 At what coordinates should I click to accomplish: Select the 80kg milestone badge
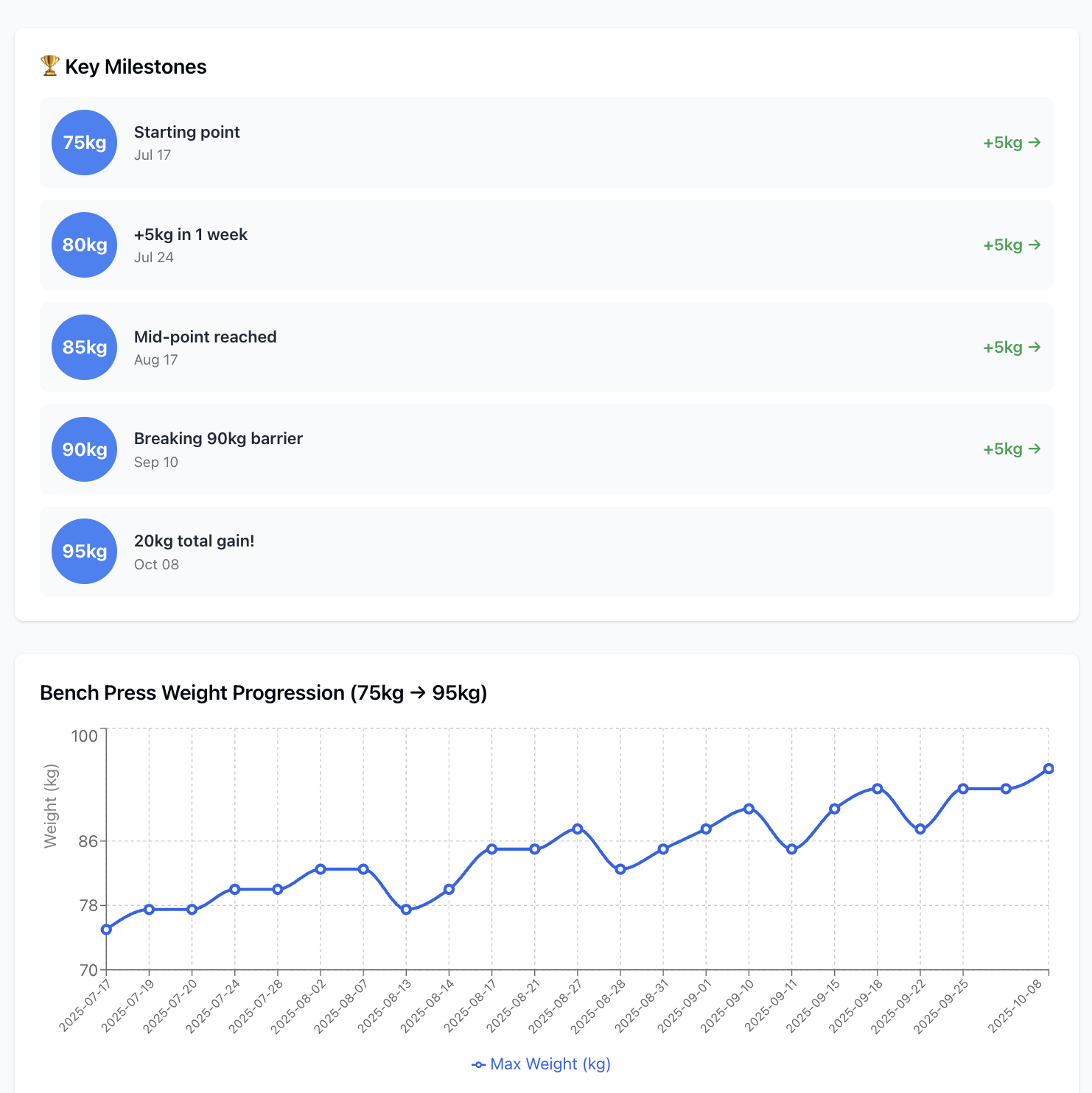point(83,245)
